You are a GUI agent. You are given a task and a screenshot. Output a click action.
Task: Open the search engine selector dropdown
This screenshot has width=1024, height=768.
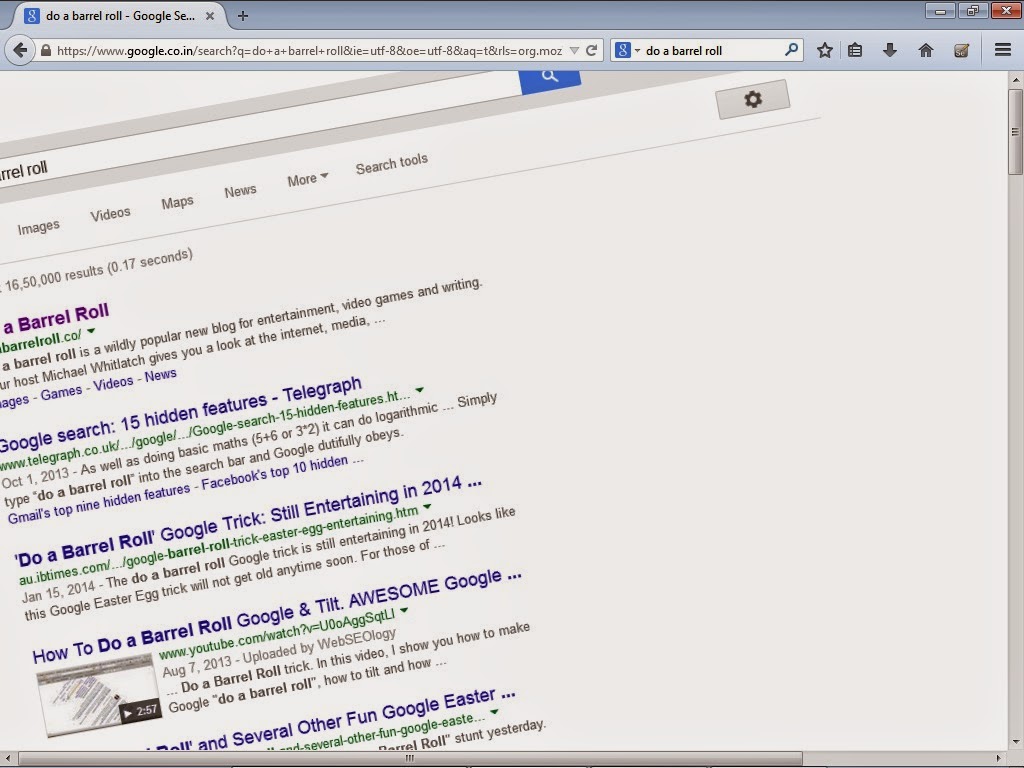[628, 50]
